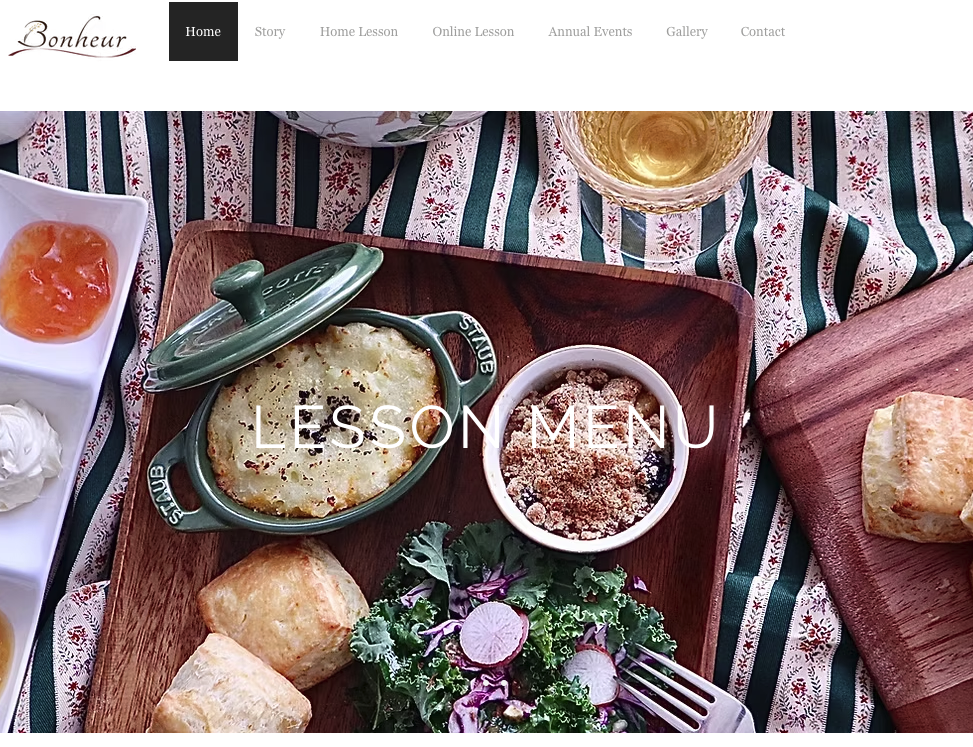Click the green Staub dish lid
The width and height of the screenshot is (973, 747).
tap(262, 316)
